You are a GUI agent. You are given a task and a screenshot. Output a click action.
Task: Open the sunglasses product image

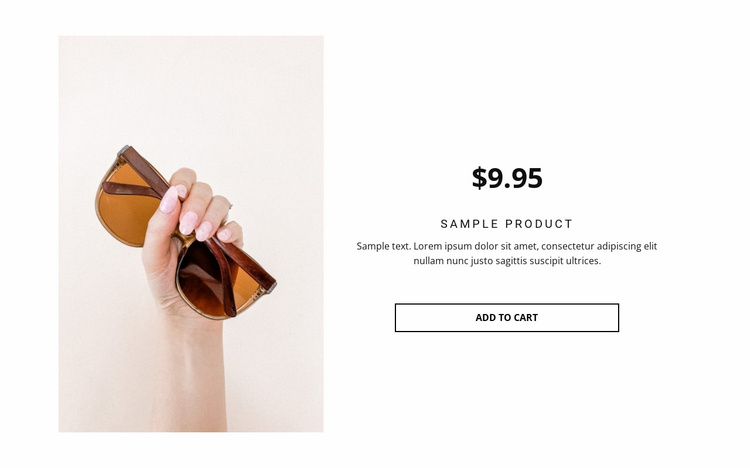coord(191,234)
